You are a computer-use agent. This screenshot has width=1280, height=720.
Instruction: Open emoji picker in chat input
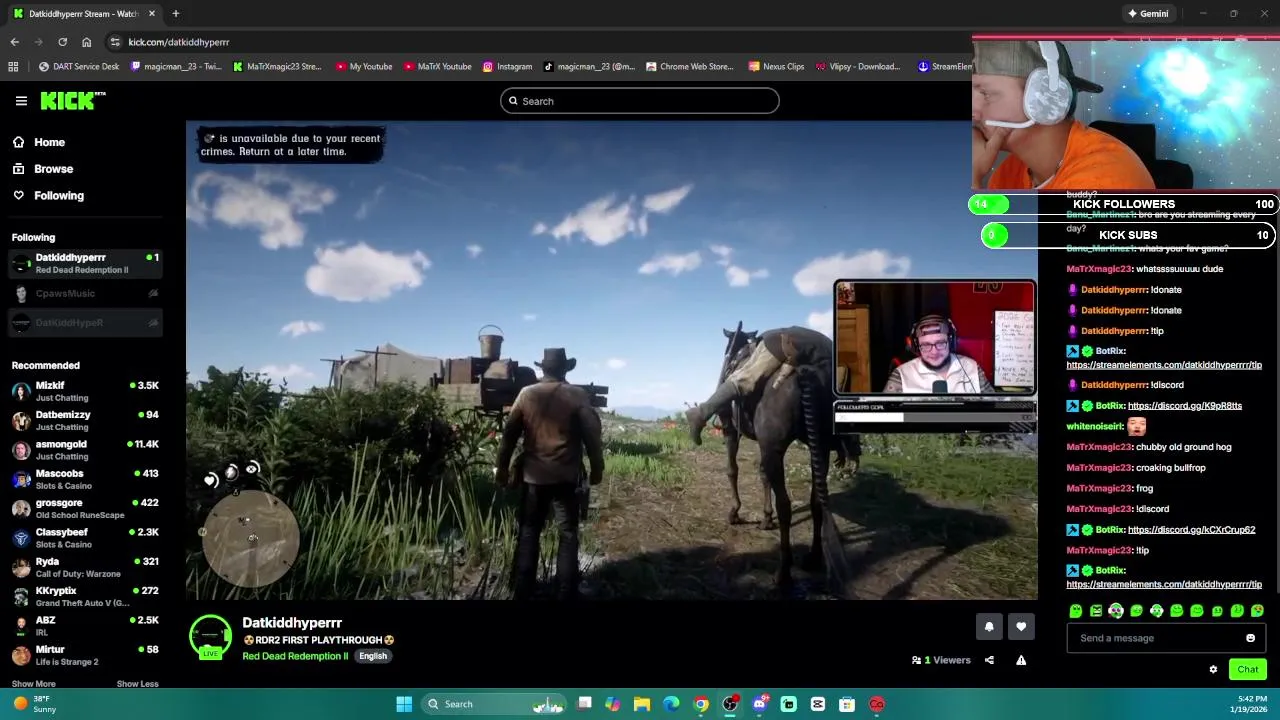[x=1250, y=638]
